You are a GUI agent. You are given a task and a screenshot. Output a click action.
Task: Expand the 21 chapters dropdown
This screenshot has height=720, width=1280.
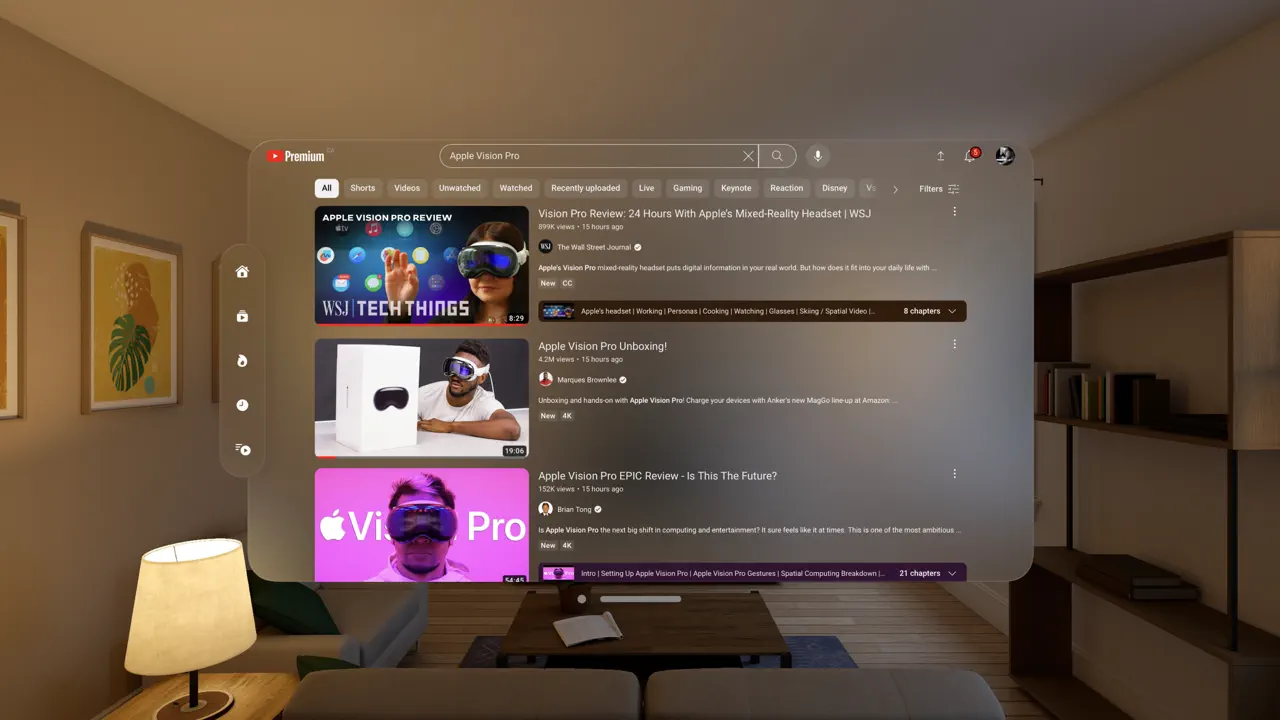(930, 573)
